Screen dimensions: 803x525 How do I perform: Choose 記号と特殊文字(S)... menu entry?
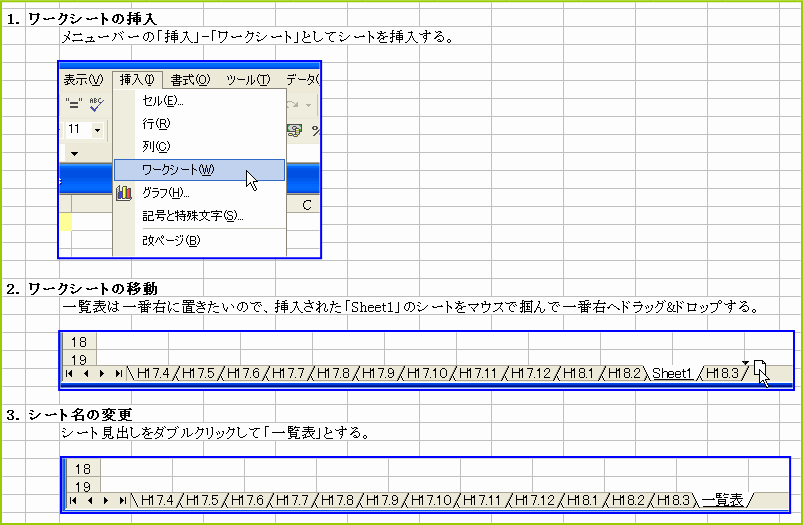[x=200, y=216]
